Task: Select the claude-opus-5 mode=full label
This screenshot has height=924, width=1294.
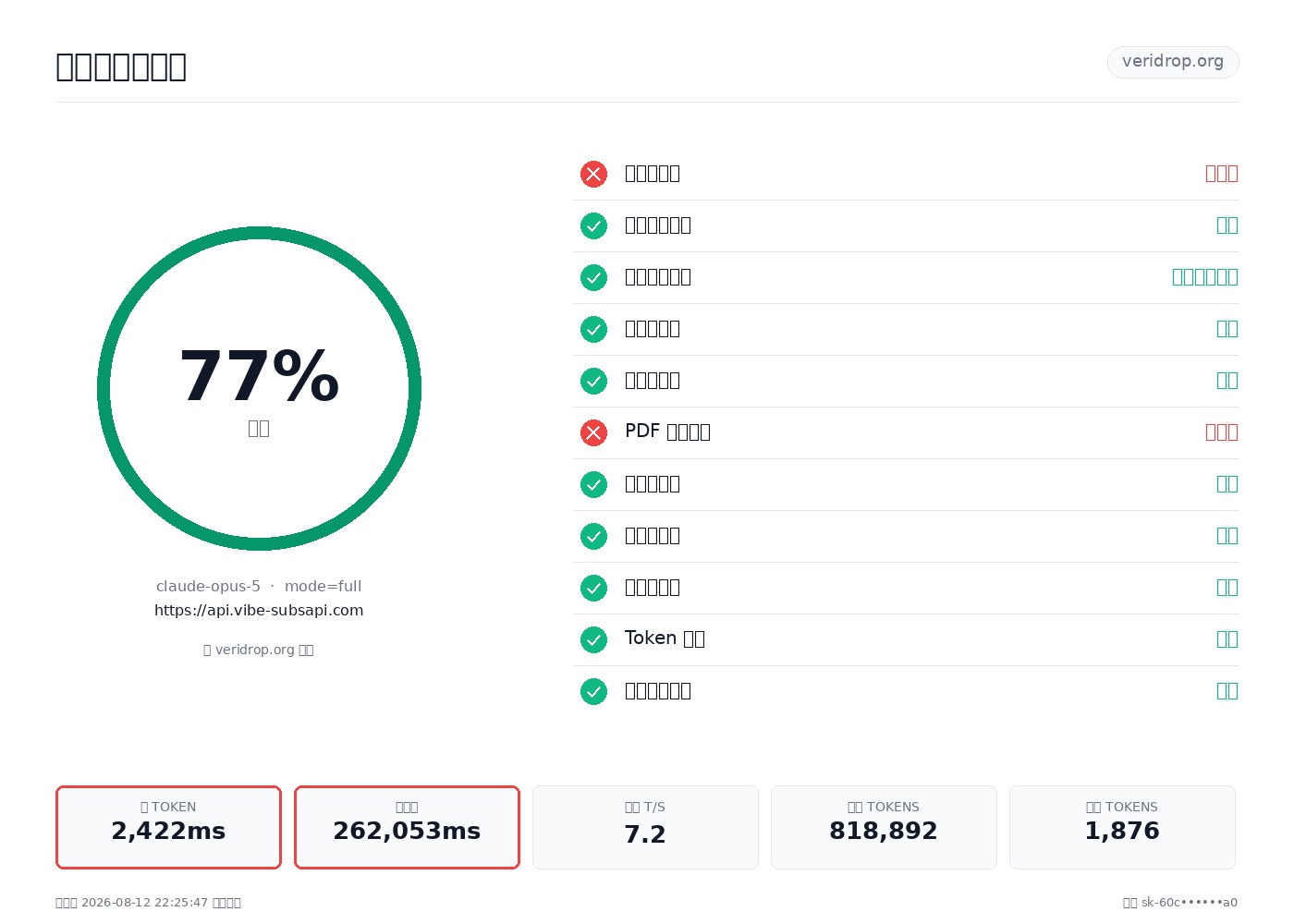Action: click(x=259, y=586)
